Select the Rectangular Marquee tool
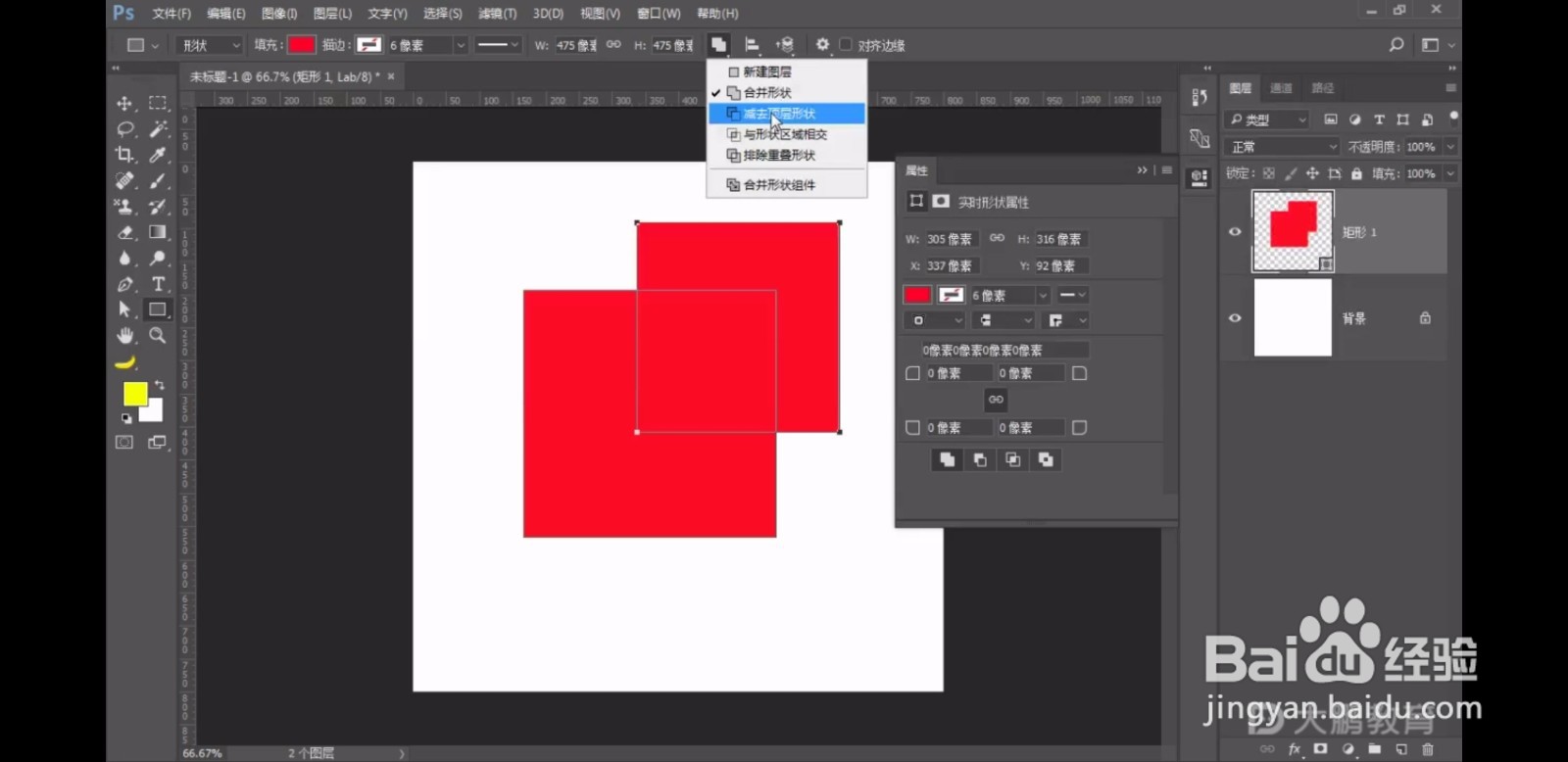The height and width of the screenshot is (762, 1568). 157,103
